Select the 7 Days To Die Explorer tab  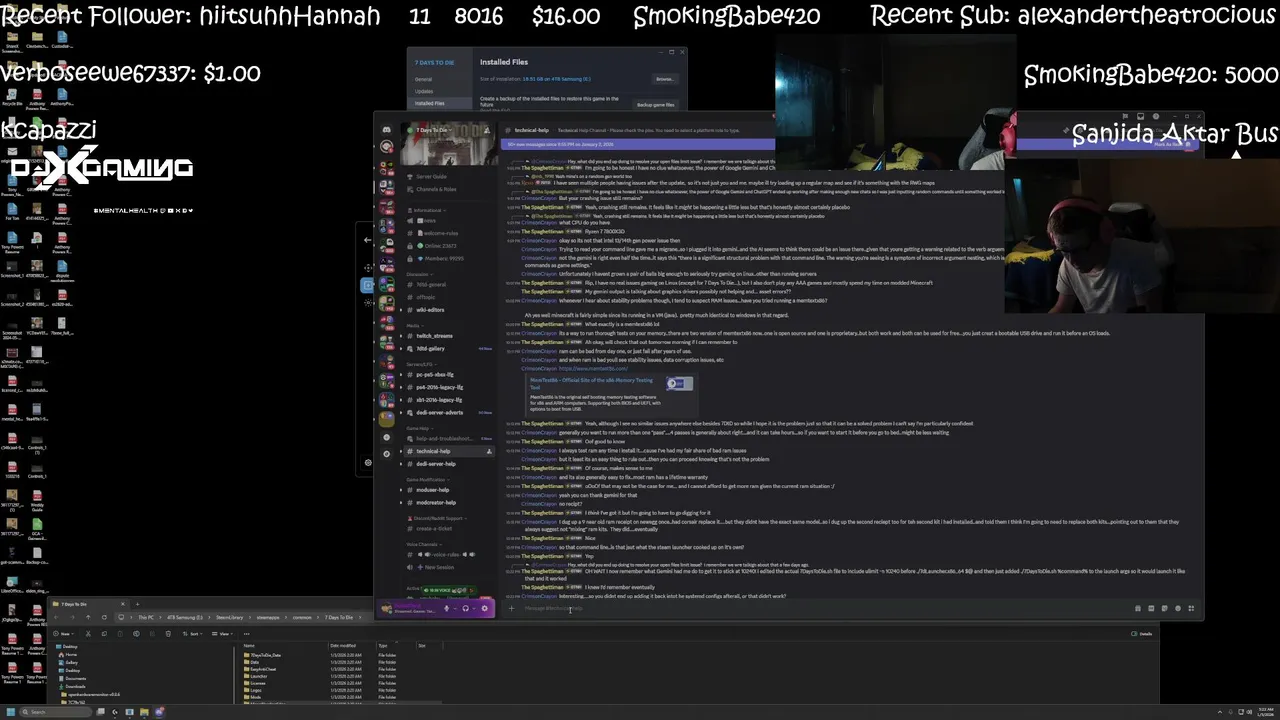pos(90,604)
